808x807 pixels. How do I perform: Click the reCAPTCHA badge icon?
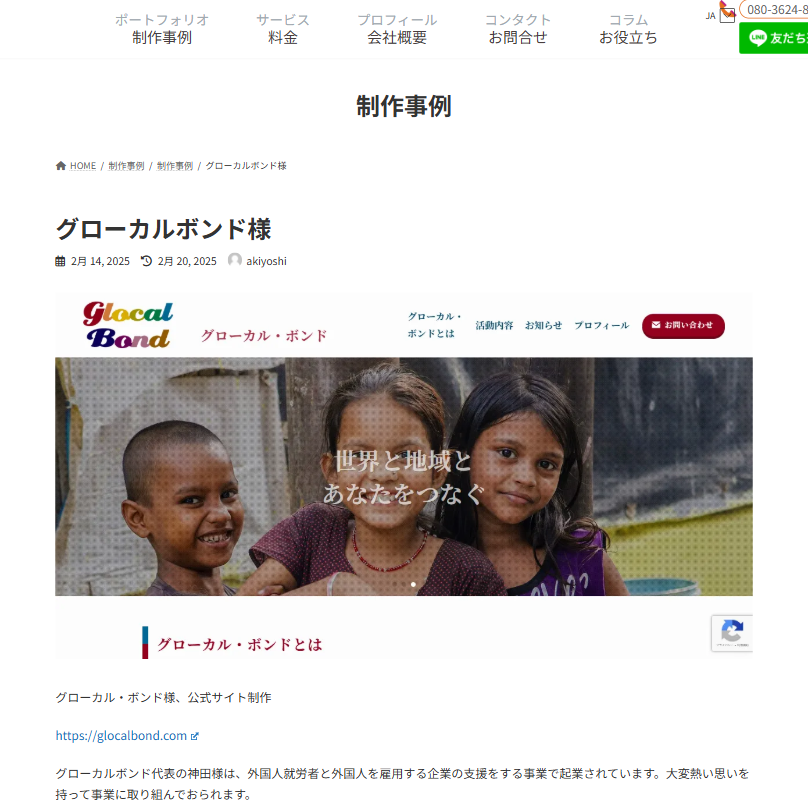(x=732, y=633)
